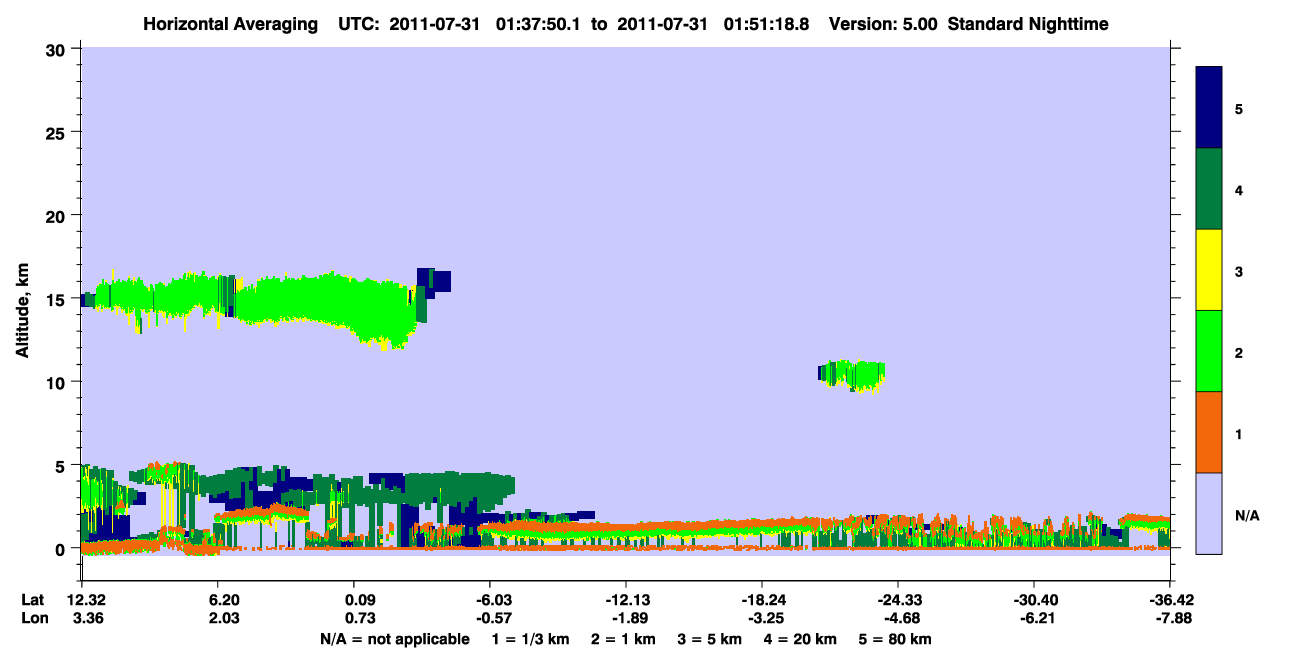
Task: Click the small green cloud patch near 10 km
Action: click(x=853, y=374)
